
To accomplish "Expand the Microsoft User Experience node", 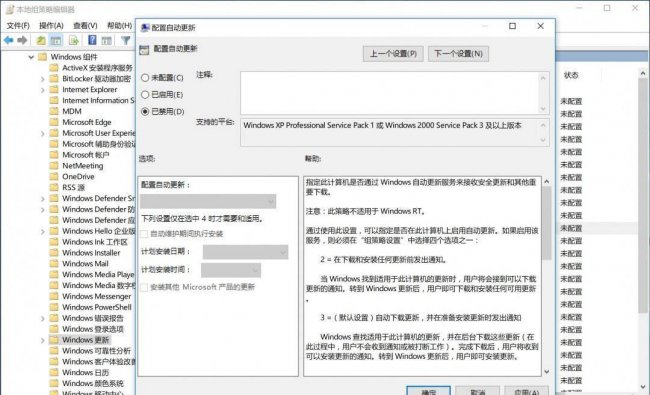I will point(43,133).
